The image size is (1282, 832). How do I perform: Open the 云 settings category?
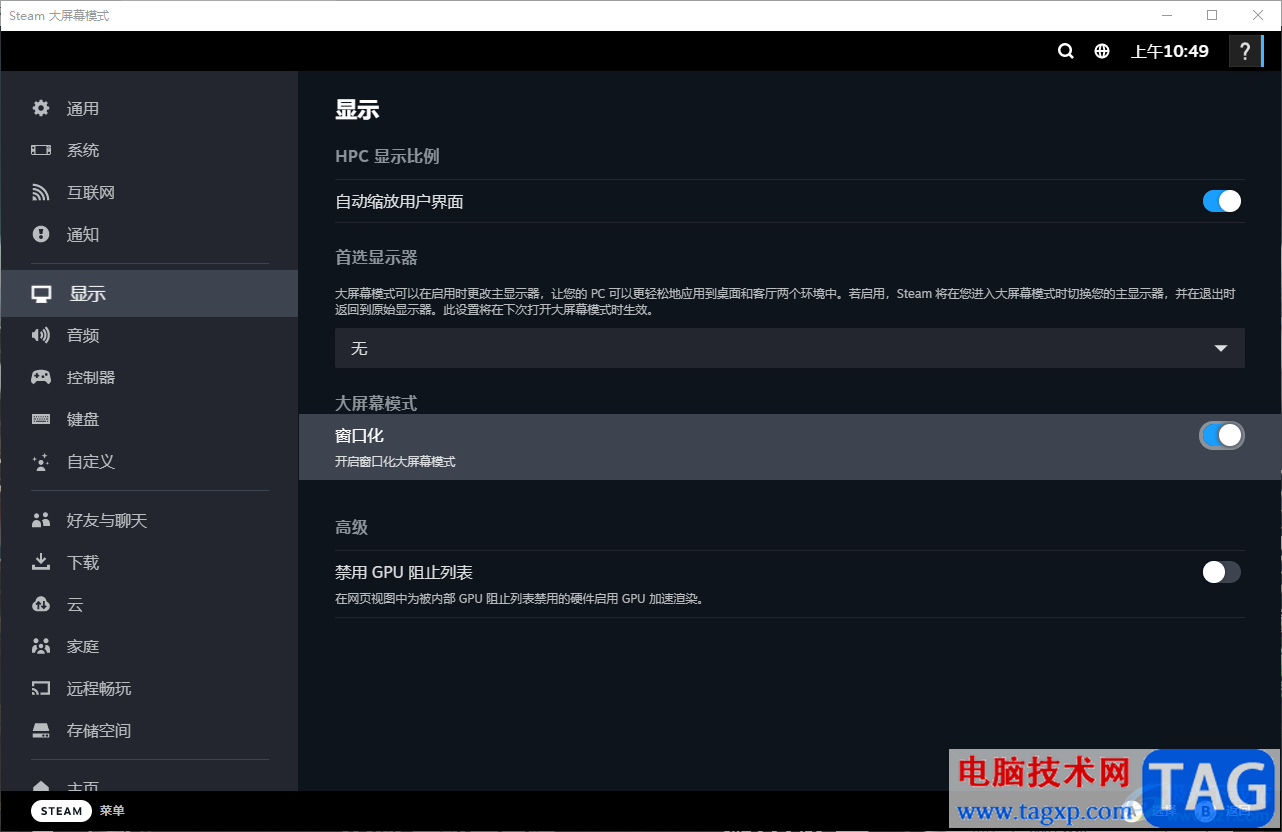tap(149, 604)
